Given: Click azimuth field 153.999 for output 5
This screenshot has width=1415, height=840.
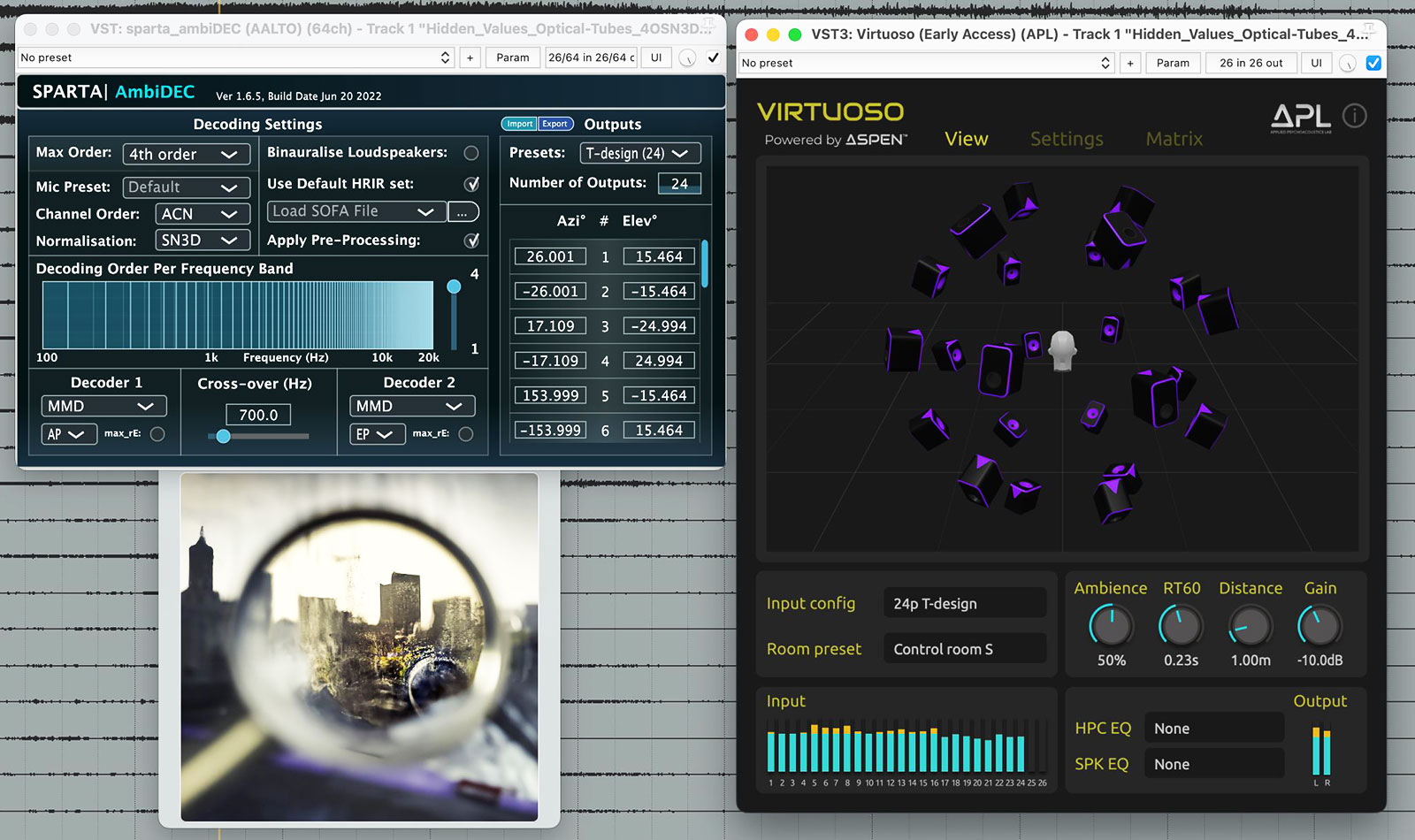Looking at the screenshot, I should pos(550,396).
